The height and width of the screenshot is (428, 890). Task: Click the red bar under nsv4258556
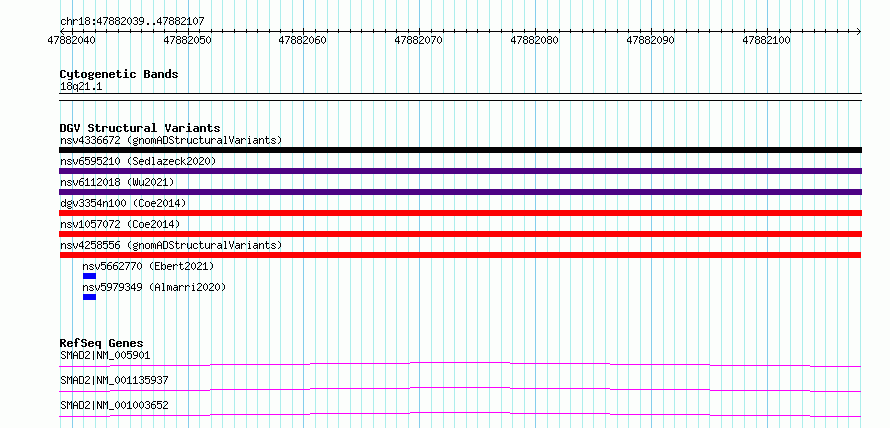[x=460, y=255]
